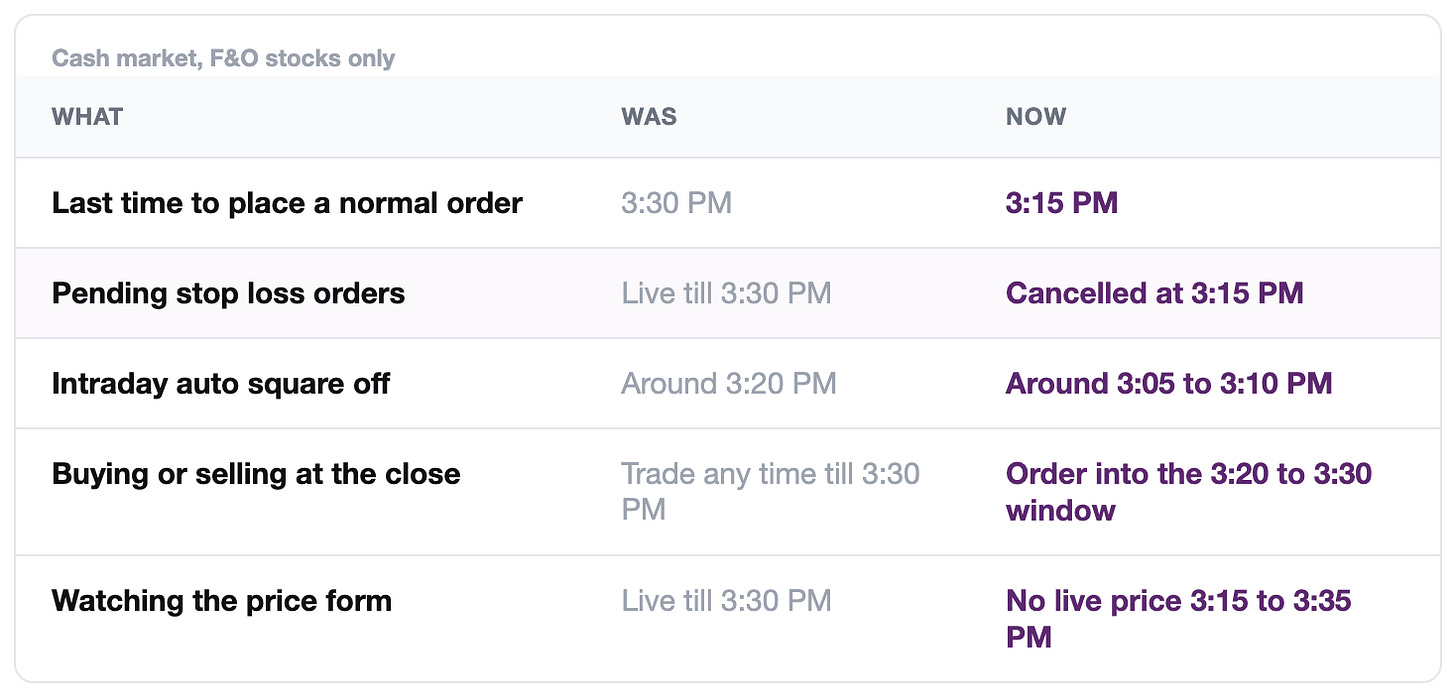This screenshot has width=1456, height=697.
Task: Click the grey table header bar
Action: coord(728,117)
